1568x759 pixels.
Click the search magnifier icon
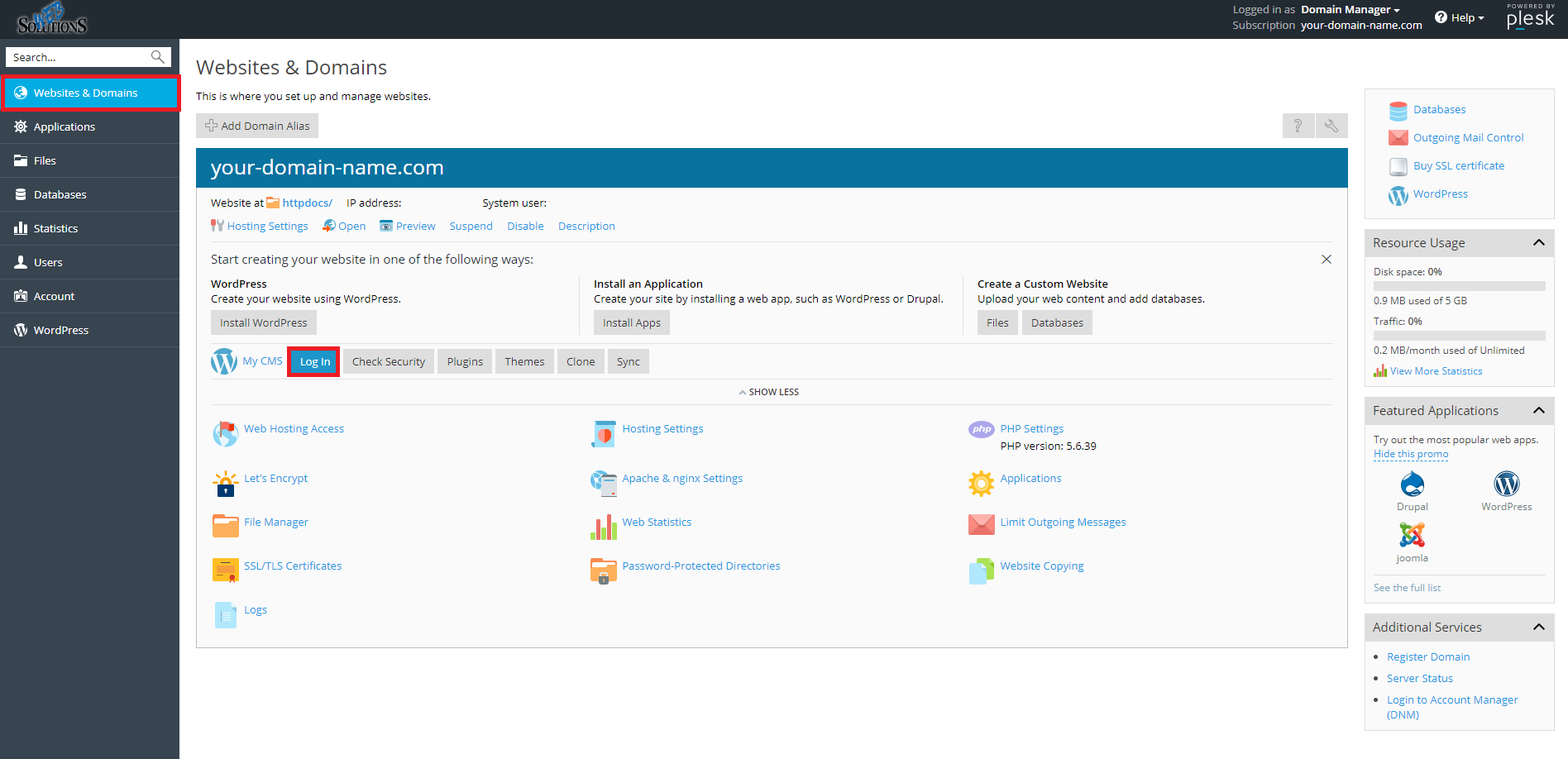157,57
